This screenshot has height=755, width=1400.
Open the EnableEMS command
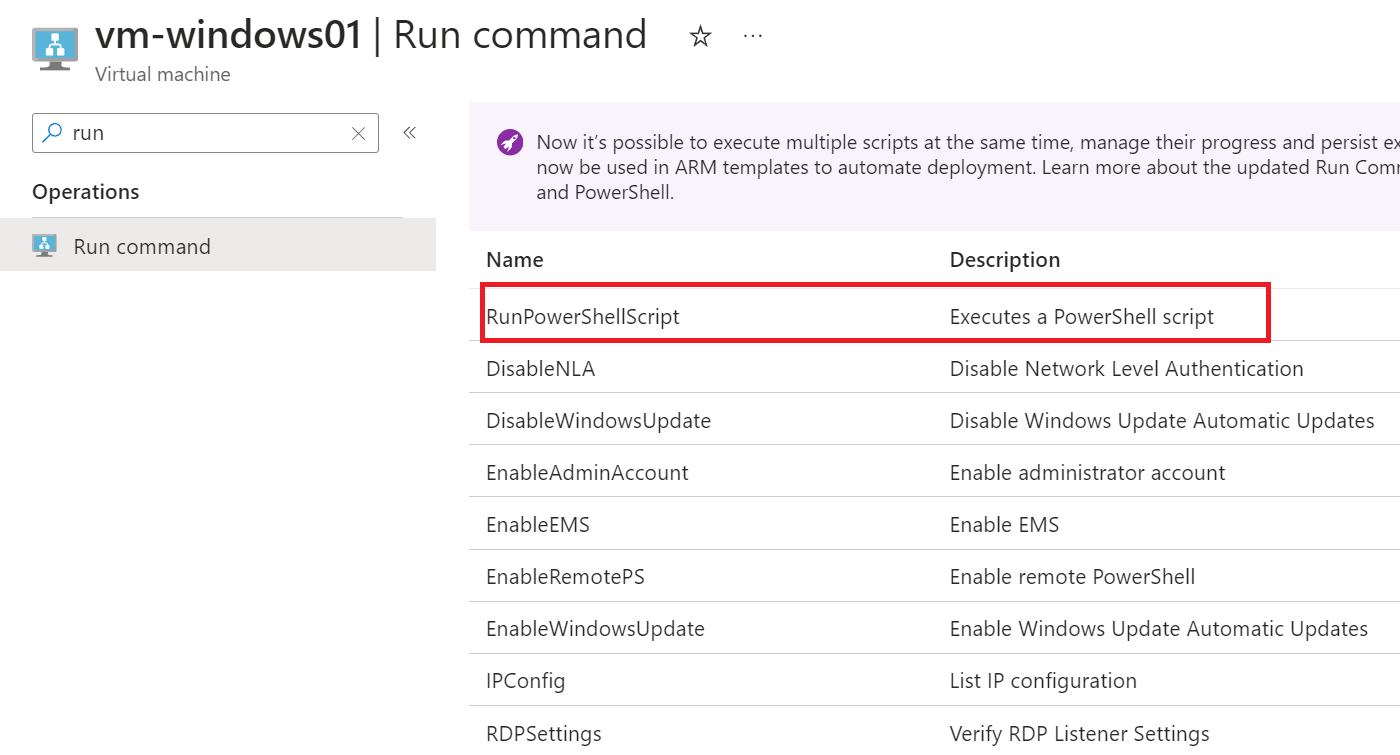(x=538, y=525)
